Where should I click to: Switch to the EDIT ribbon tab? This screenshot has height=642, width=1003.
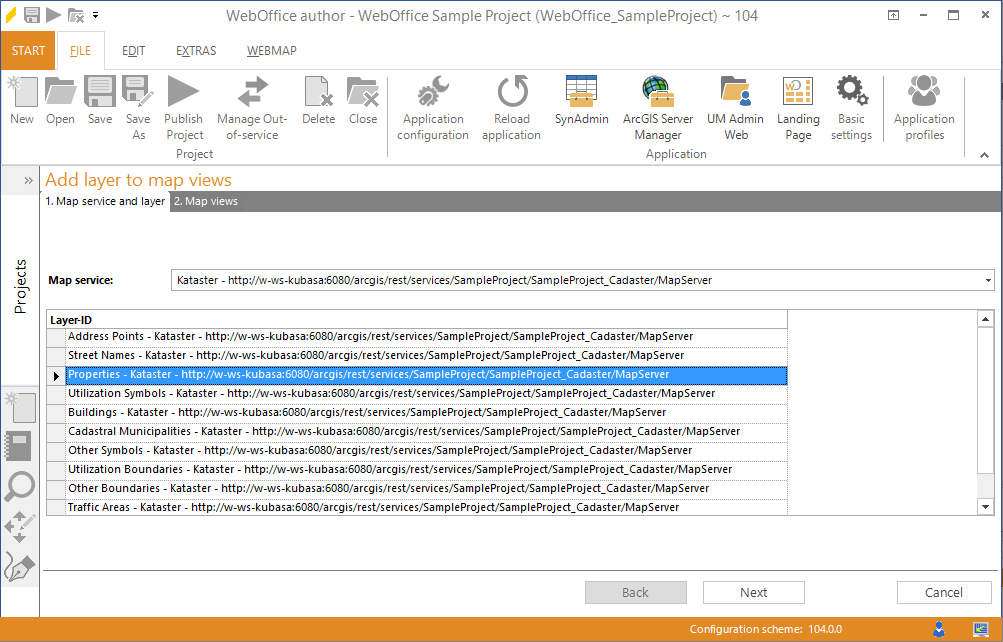click(x=133, y=50)
